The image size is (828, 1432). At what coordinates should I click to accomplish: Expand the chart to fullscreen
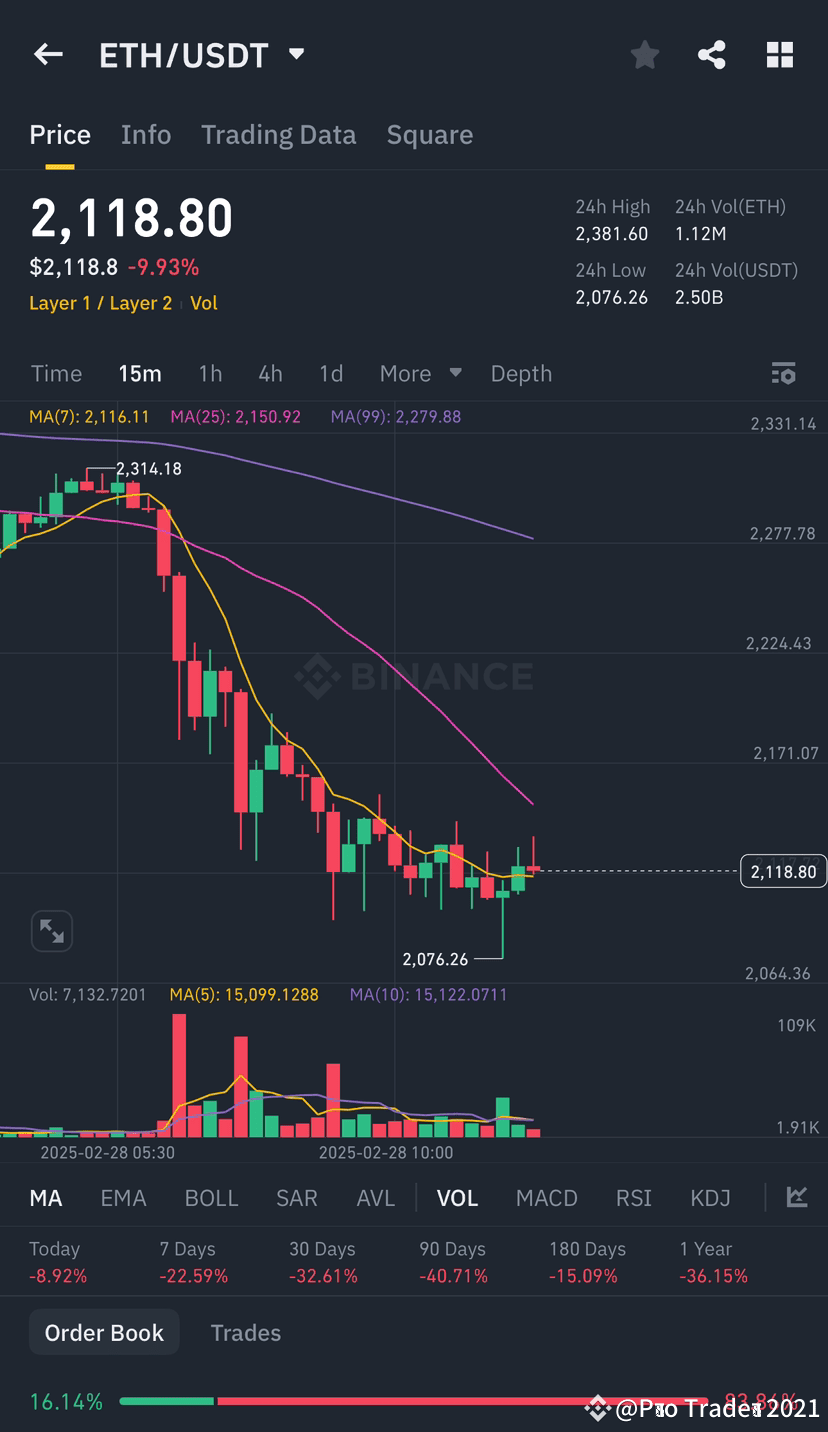[52, 930]
